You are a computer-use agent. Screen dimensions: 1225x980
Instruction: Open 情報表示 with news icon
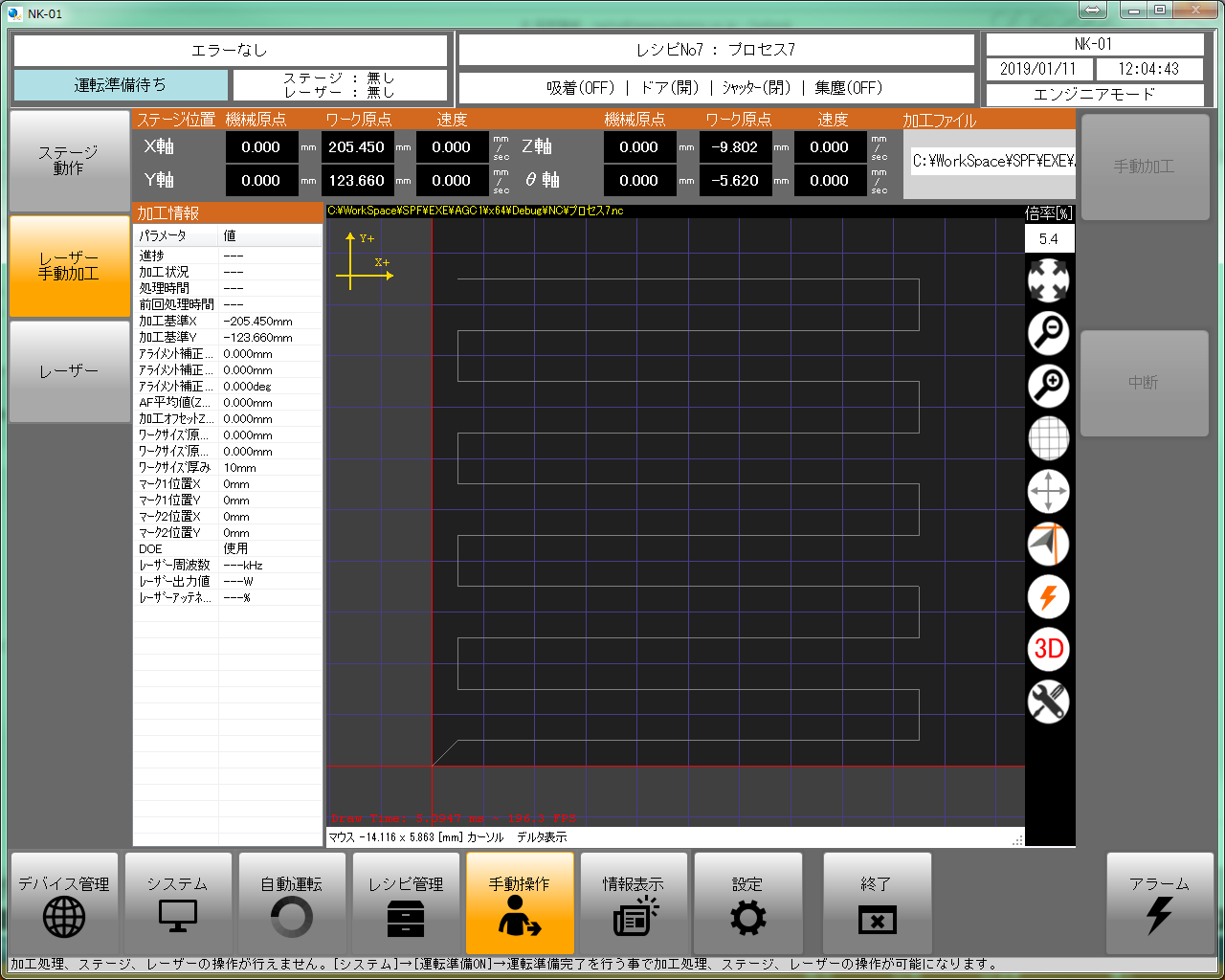coord(634,903)
